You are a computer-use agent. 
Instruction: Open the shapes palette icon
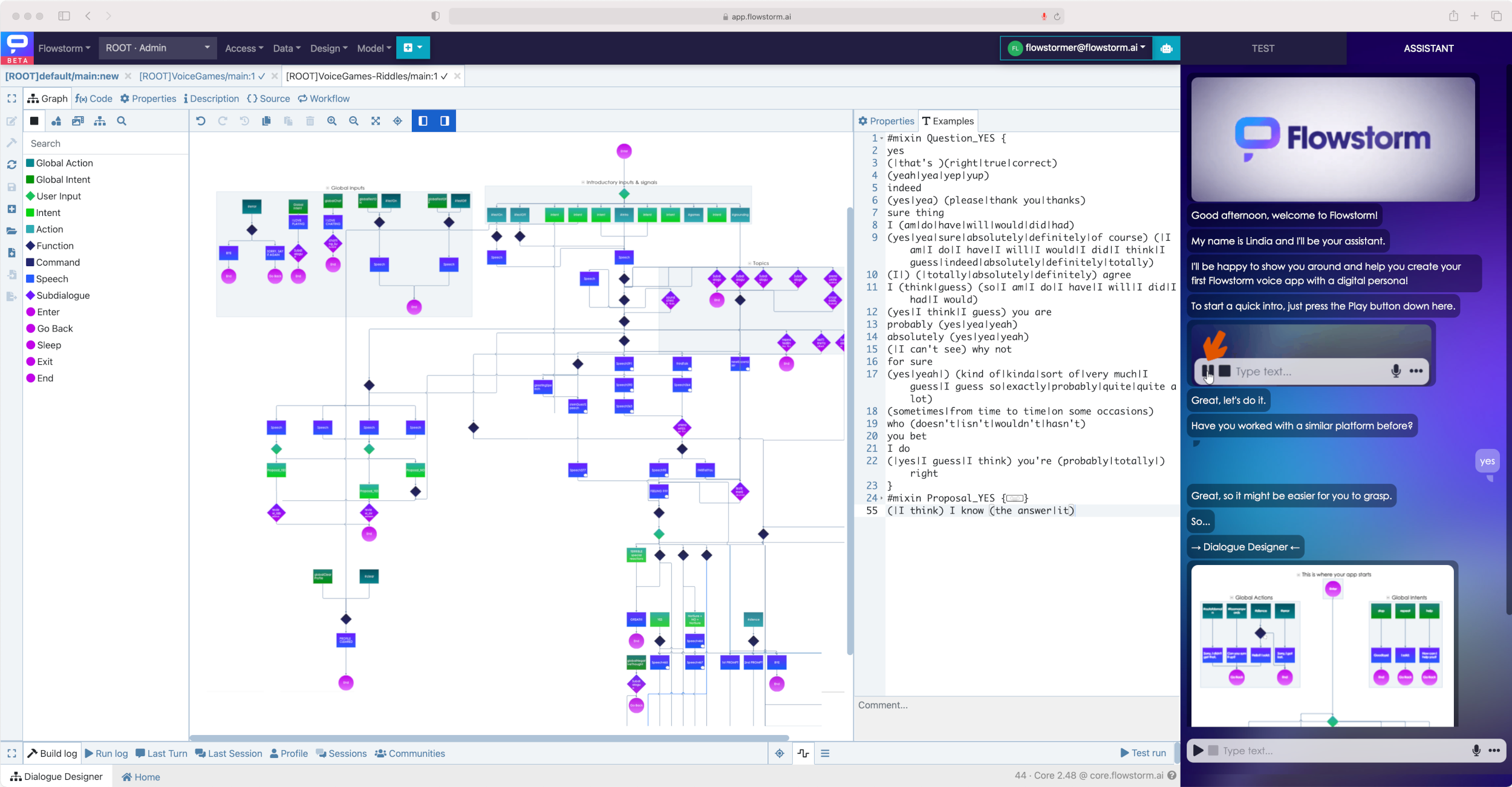coord(56,121)
